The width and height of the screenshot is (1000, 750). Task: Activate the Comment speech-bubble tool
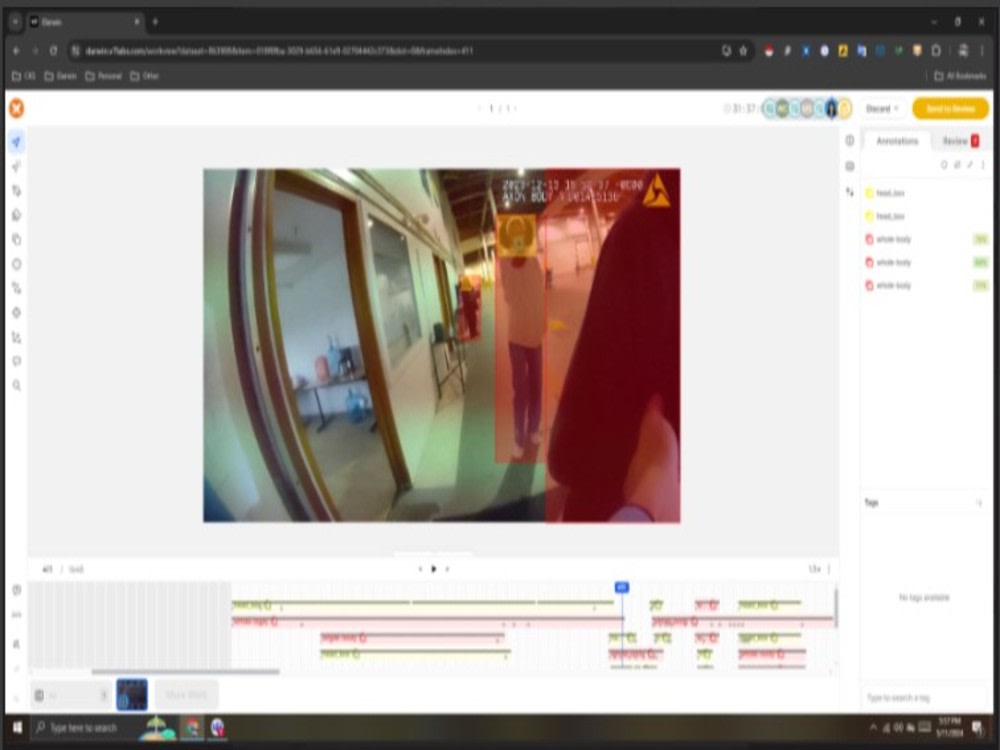click(x=17, y=361)
